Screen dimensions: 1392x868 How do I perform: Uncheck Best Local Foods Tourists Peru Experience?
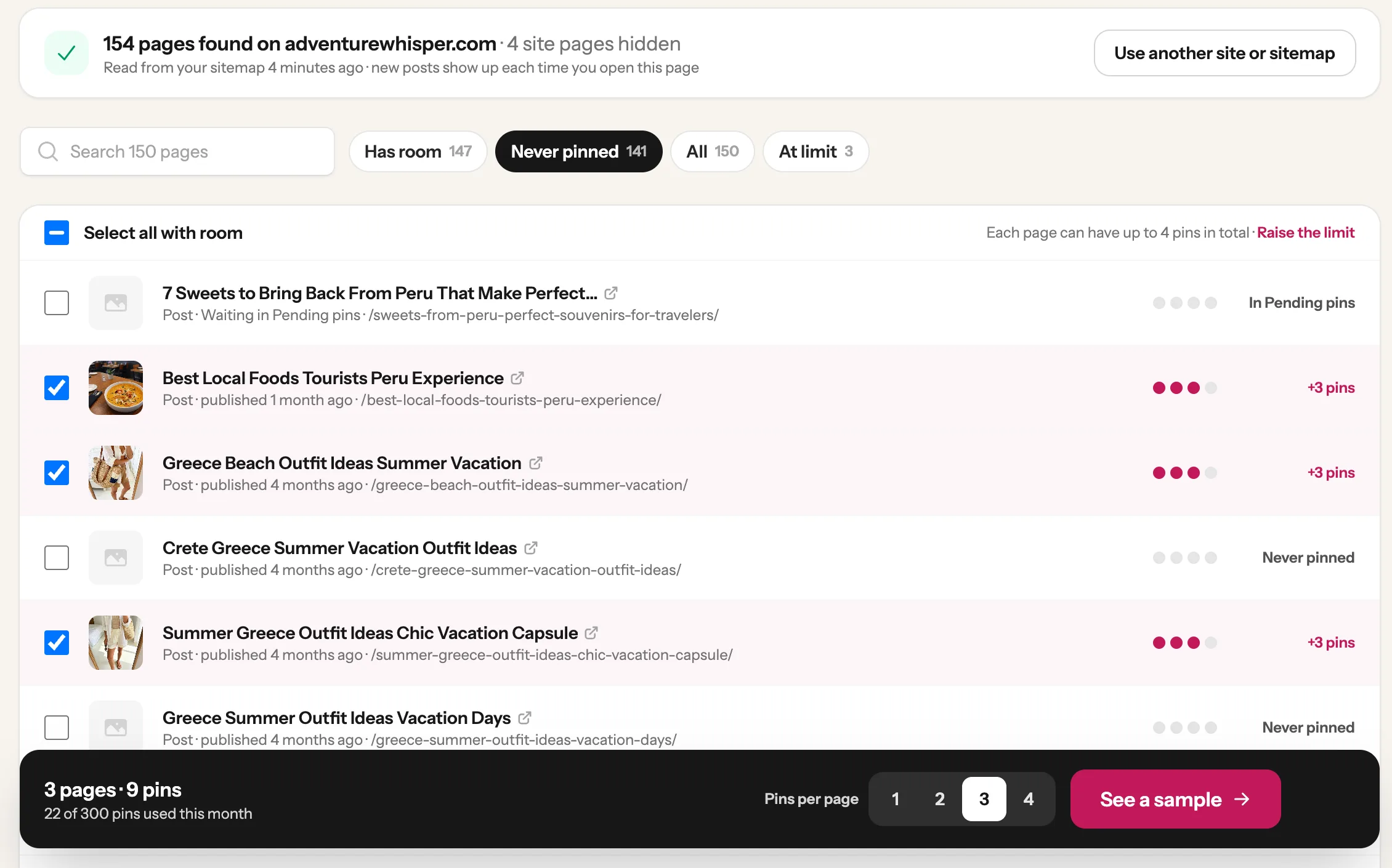pyautogui.click(x=57, y=388)
